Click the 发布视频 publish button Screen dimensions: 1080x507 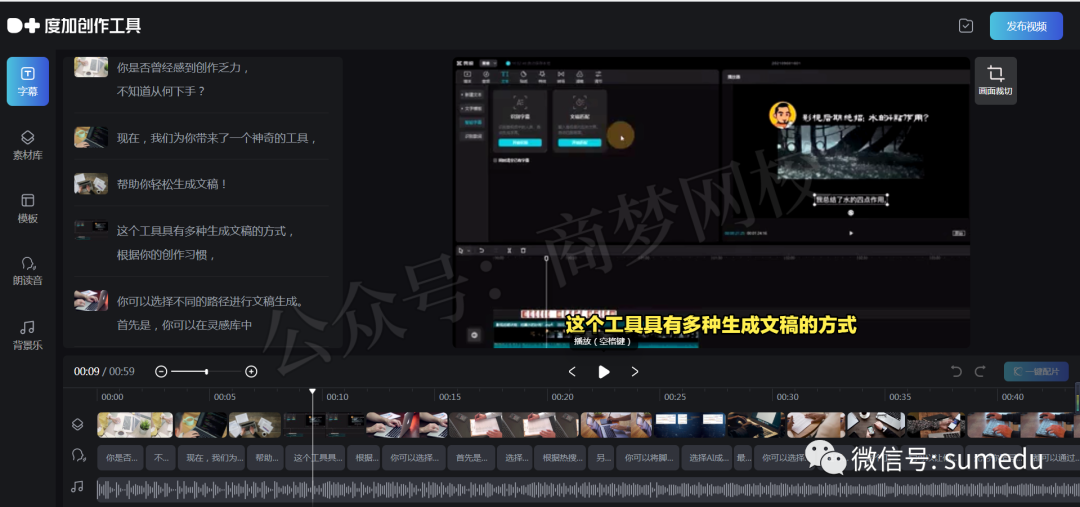point(1026,26)
